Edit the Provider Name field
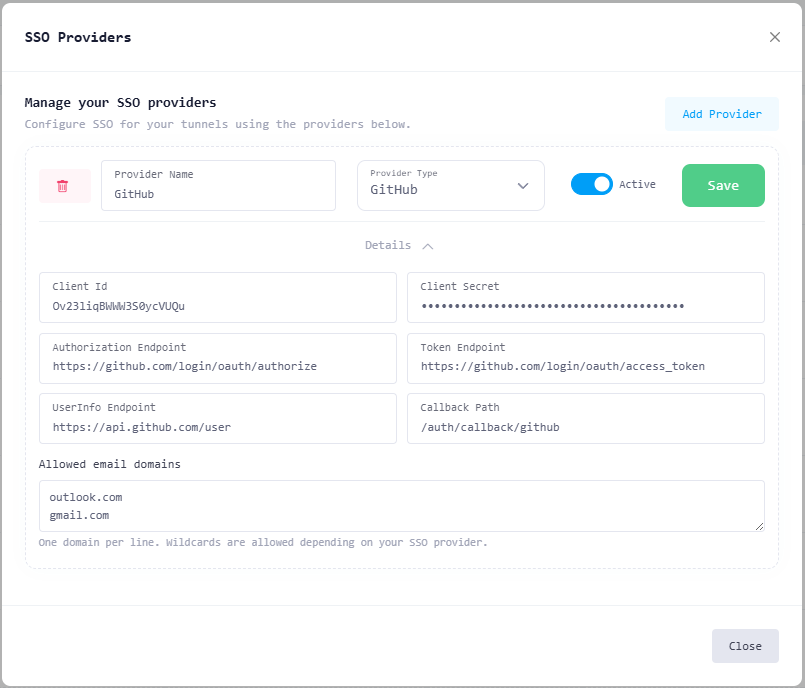The height and width of the screenshot is (688, 805). [218, 194]
